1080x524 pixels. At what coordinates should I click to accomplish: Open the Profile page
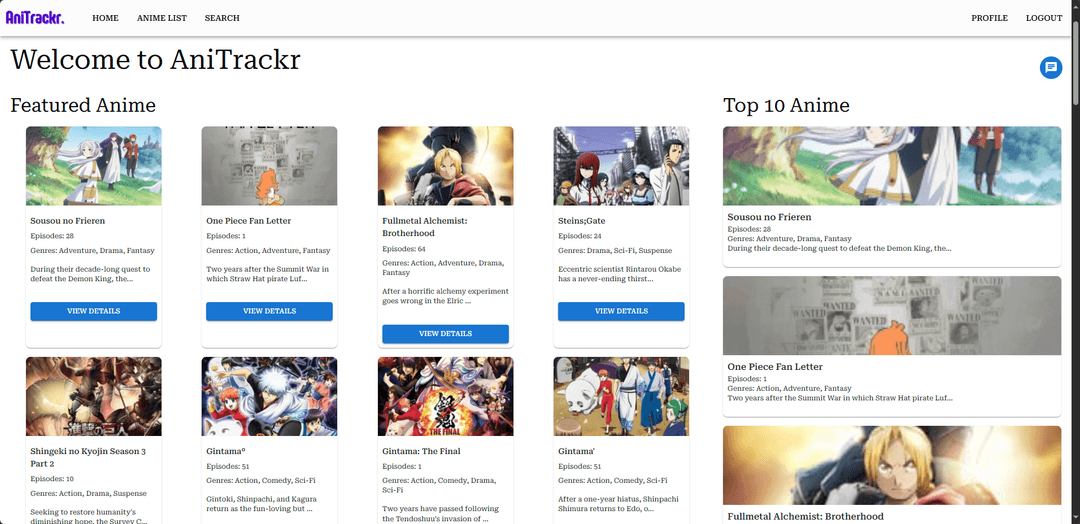coord(989,18)
